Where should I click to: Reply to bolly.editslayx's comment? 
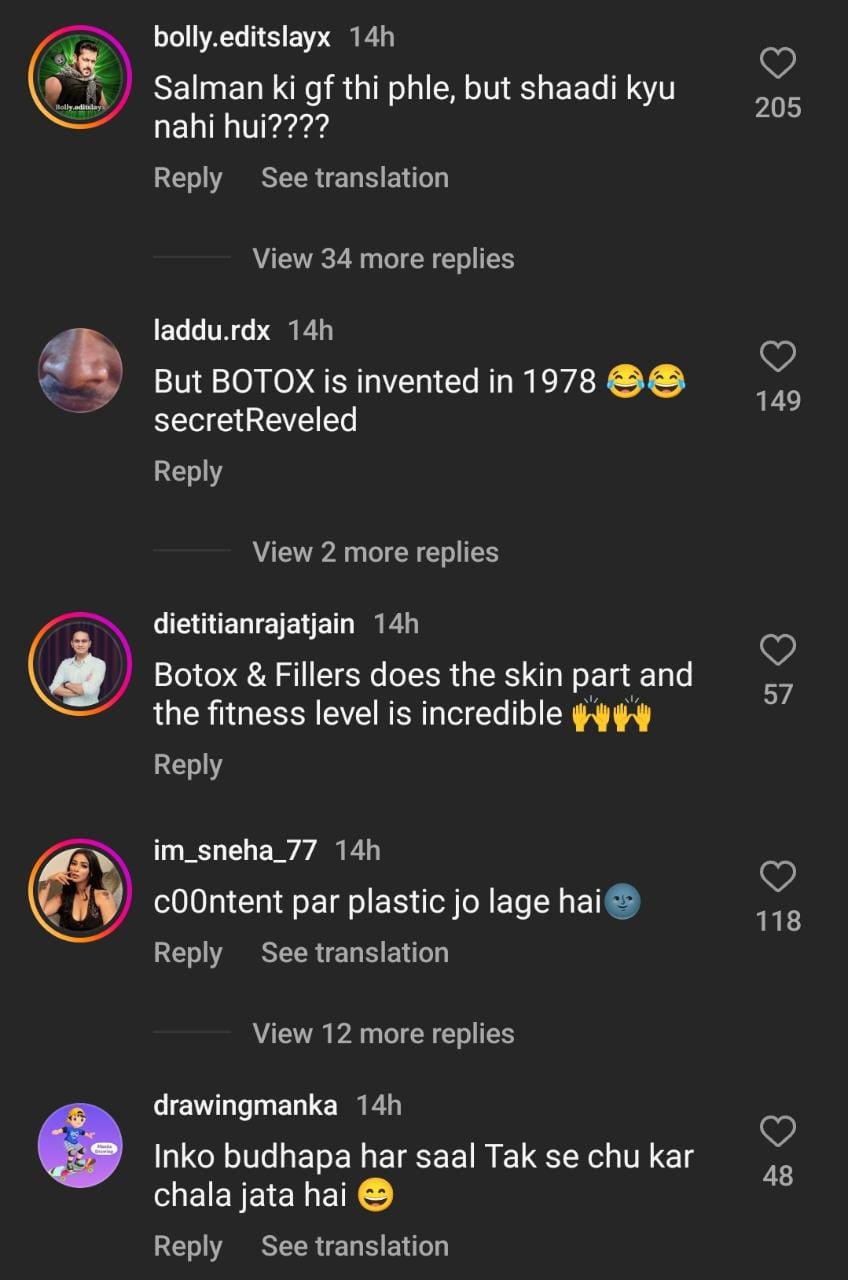[x=188, y=178]
